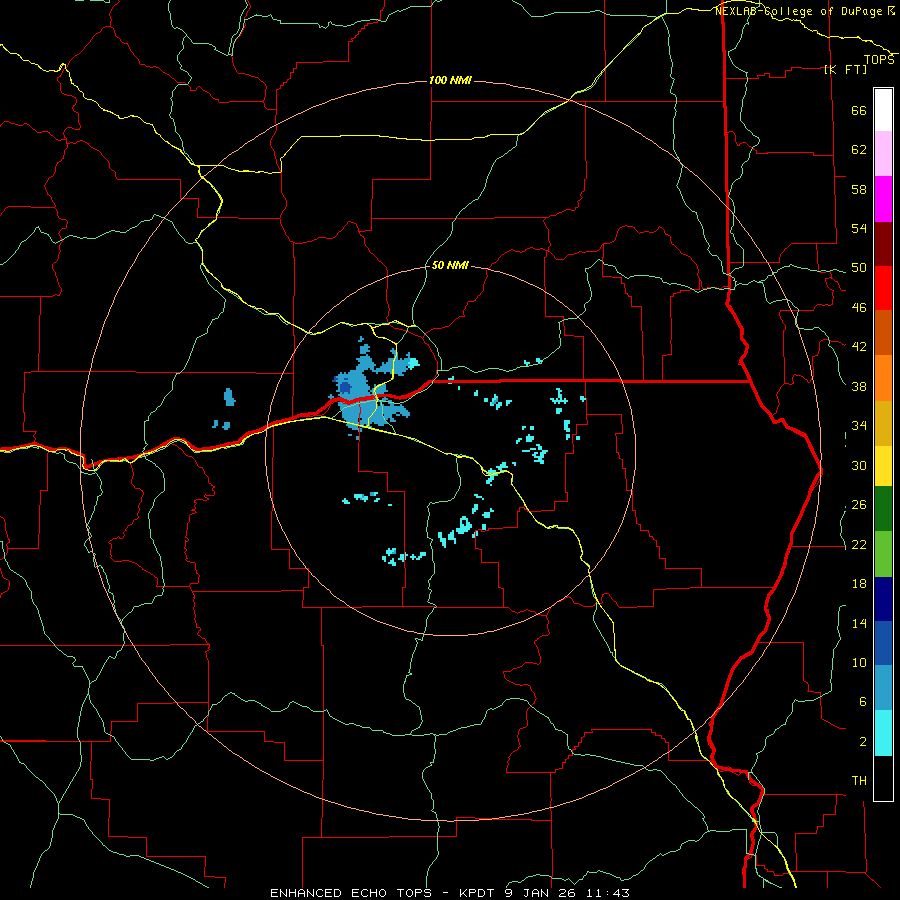Click the yellow 30 kft legend swatch
This screenshot has height=900, width=900.
(883, 466)
